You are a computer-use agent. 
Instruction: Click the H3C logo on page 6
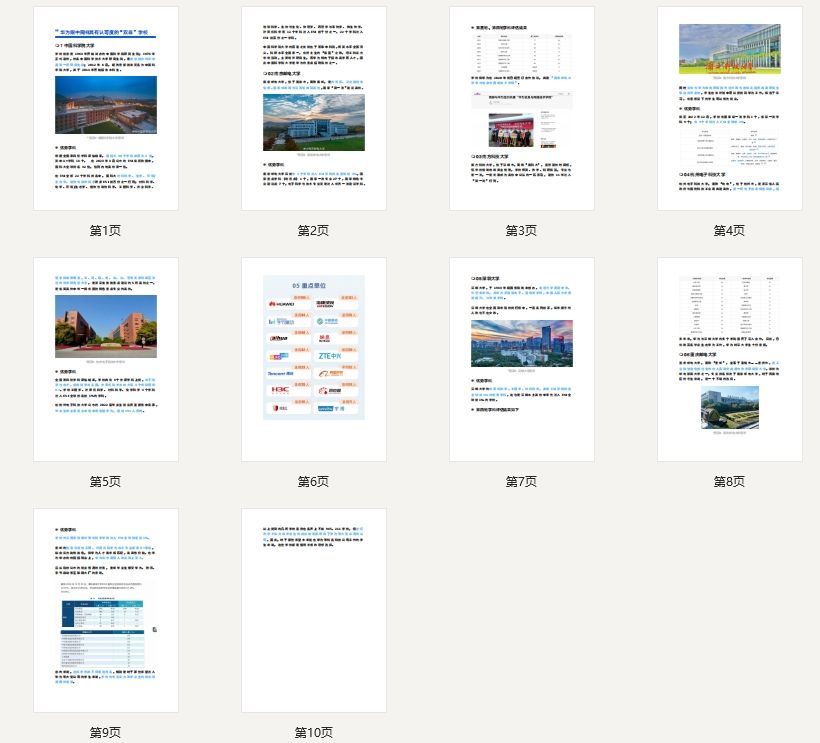280,390
